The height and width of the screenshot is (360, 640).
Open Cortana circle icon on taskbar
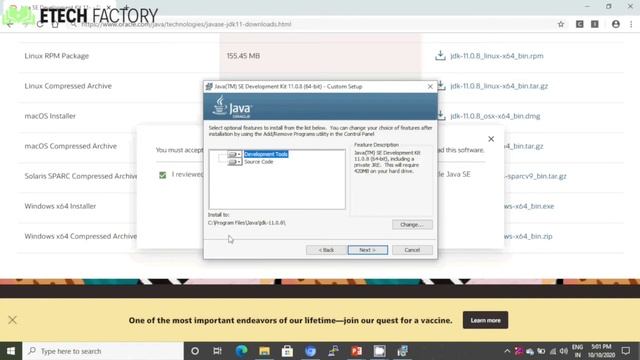(195, 351)
